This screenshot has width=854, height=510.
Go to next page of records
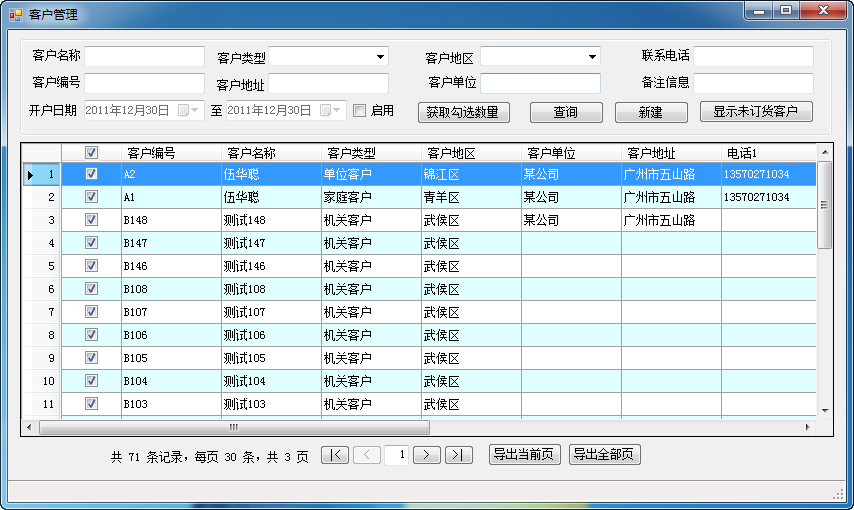pyautogui.click(x=426, y=454)
